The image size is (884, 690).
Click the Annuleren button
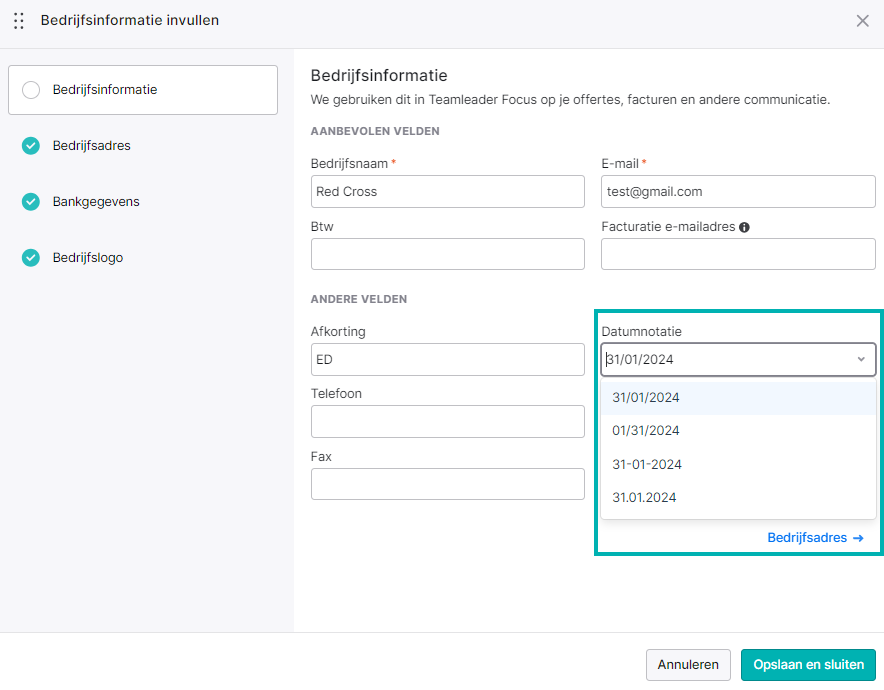(688, 665)
